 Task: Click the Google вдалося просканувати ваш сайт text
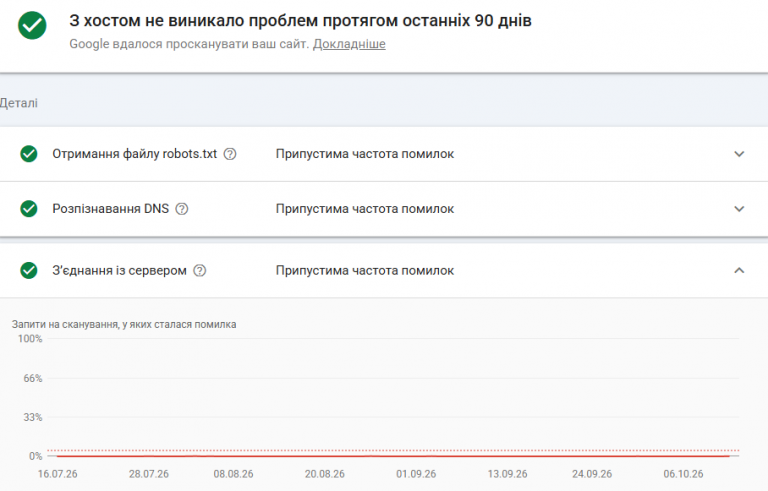[189, 44]
